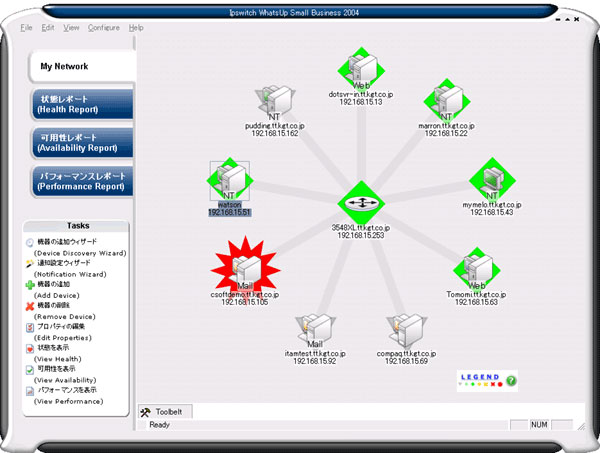This screenshot has height=453, width=600.
Task: Click the Notification Wizard wand icon
Action: pos(30,263)
